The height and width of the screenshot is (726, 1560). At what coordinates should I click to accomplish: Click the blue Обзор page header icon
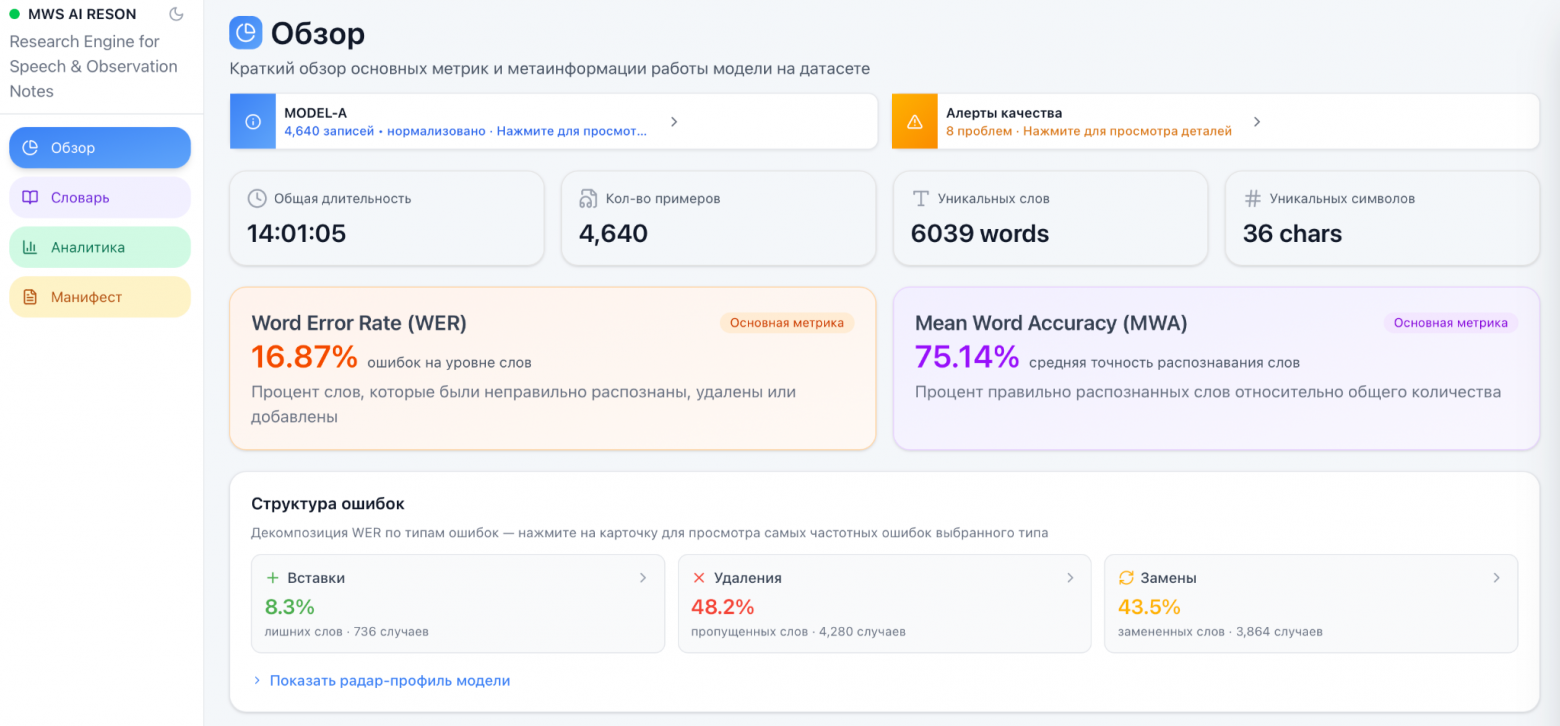246,33
